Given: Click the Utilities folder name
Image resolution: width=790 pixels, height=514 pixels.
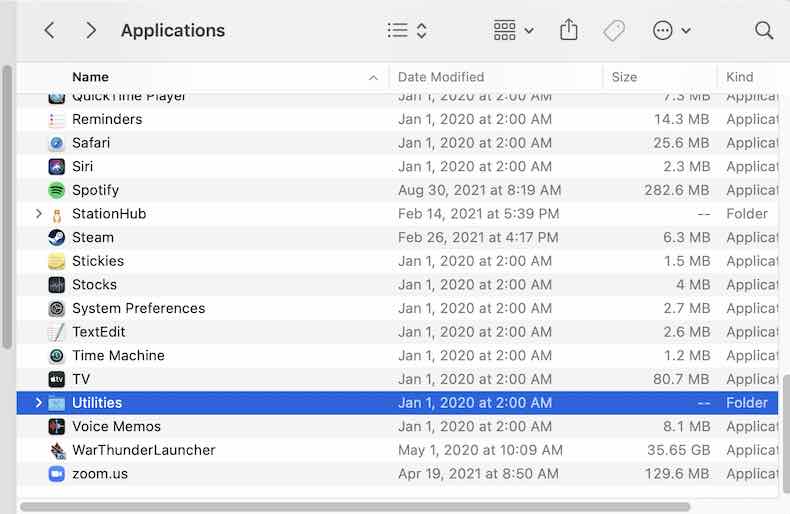Looking at the screenshot, I should pyautogui.click(x=97, y=403).
